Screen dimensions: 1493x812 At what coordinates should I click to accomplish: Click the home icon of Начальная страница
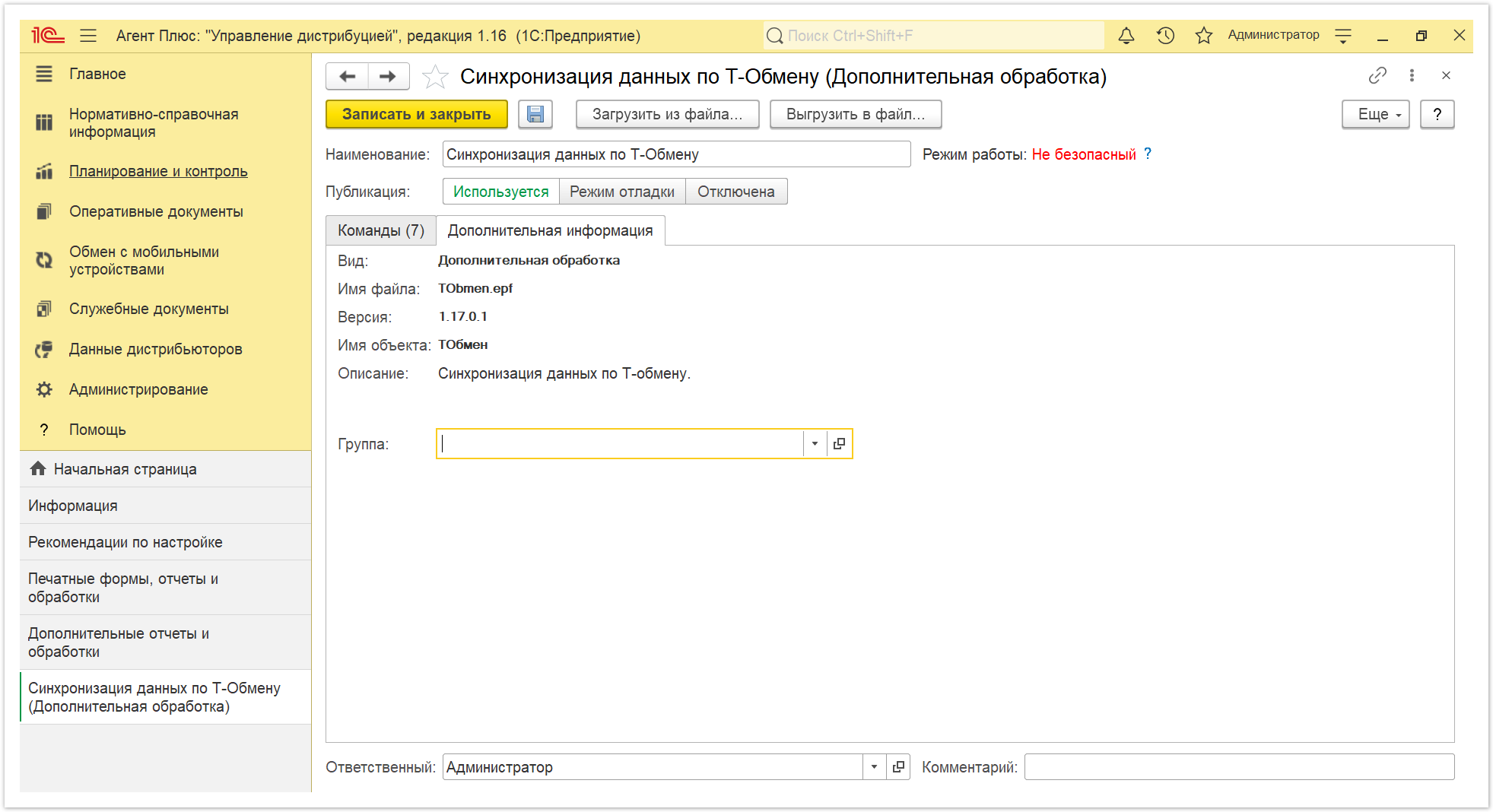[x=38, y=468]
